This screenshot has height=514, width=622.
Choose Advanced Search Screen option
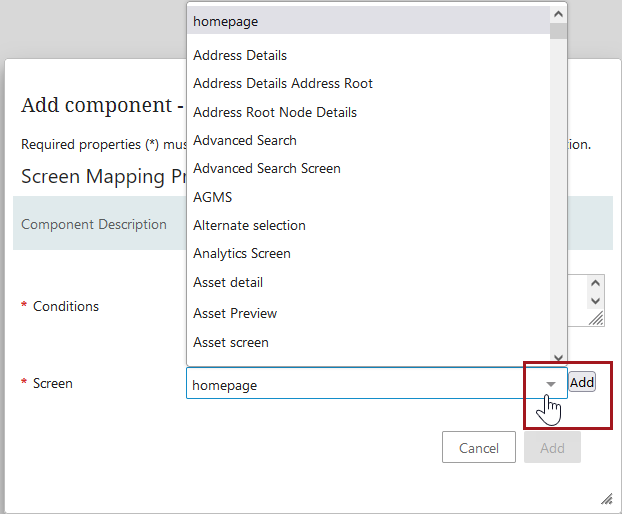267,168
